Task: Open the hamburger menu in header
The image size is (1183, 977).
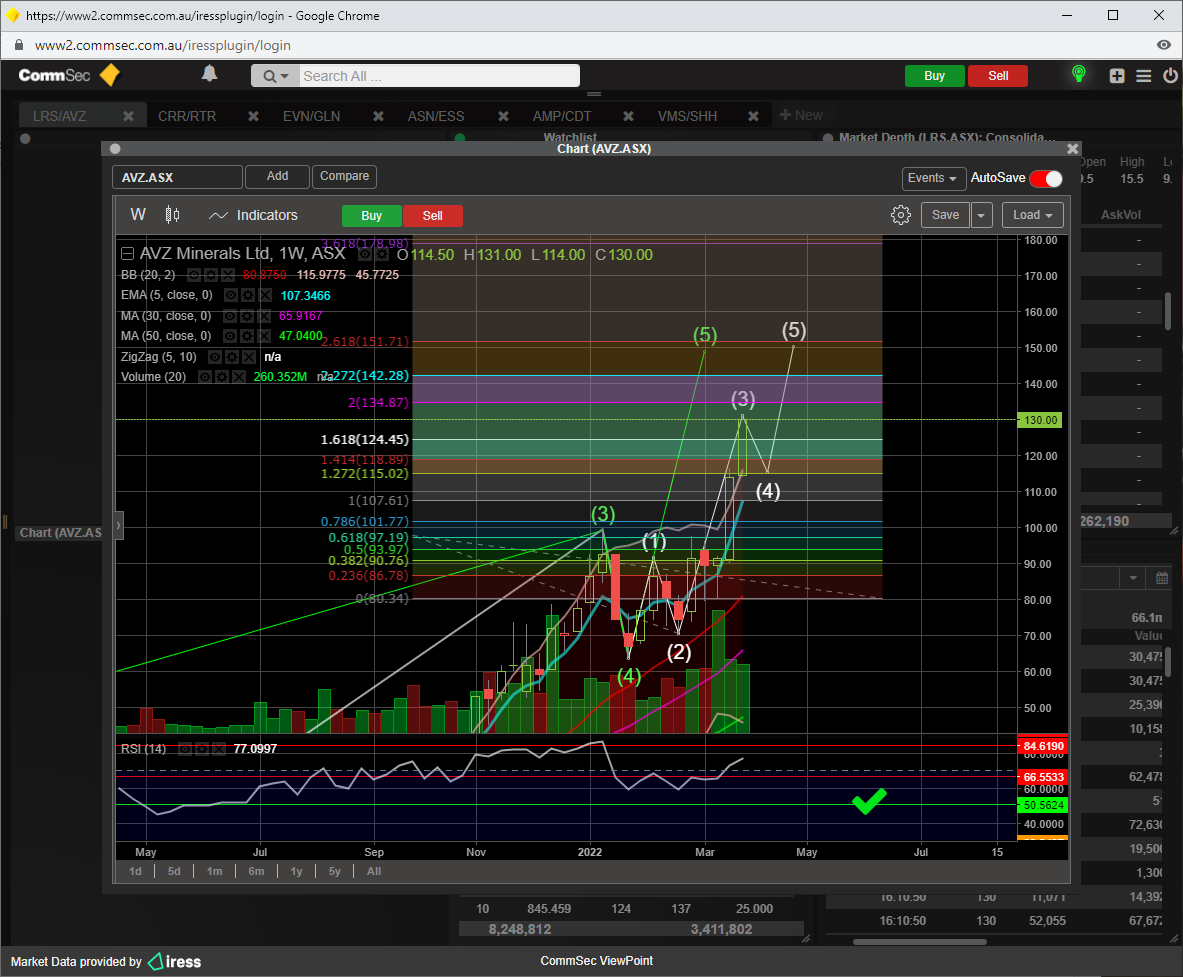Action: (x=1144, y=76)
